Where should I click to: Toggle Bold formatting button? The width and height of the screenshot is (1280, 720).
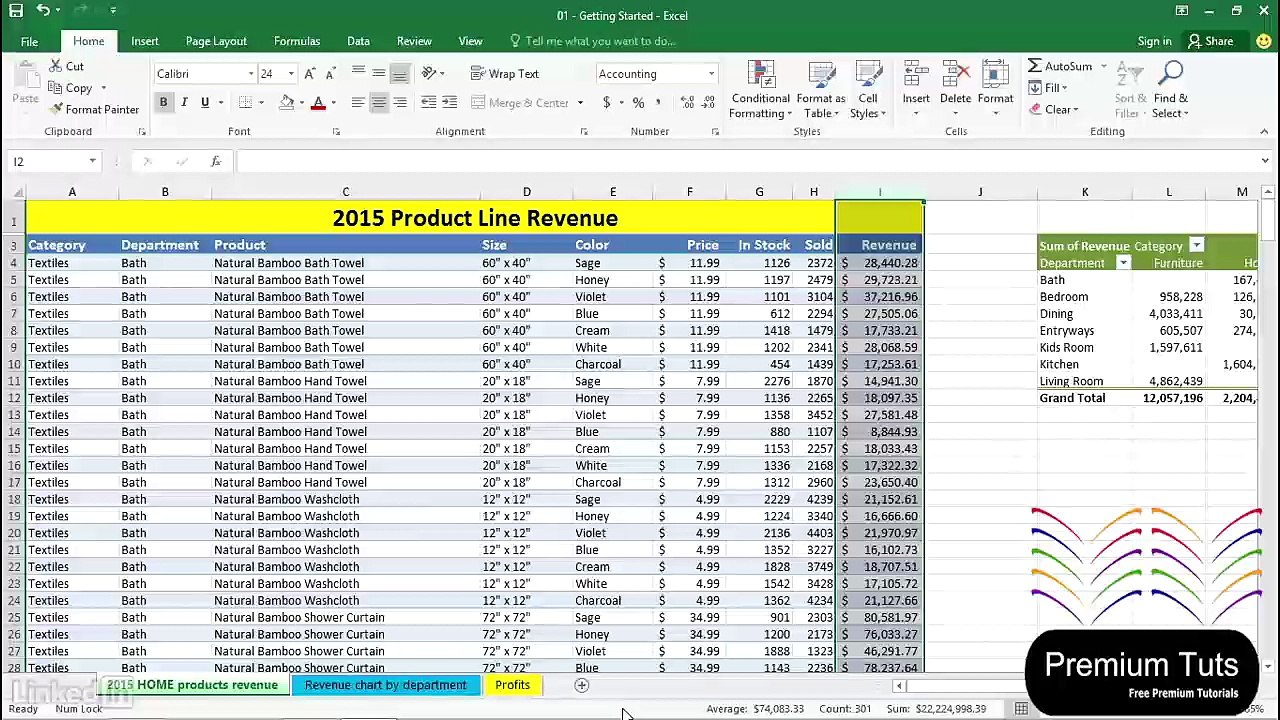click(163, 102)
